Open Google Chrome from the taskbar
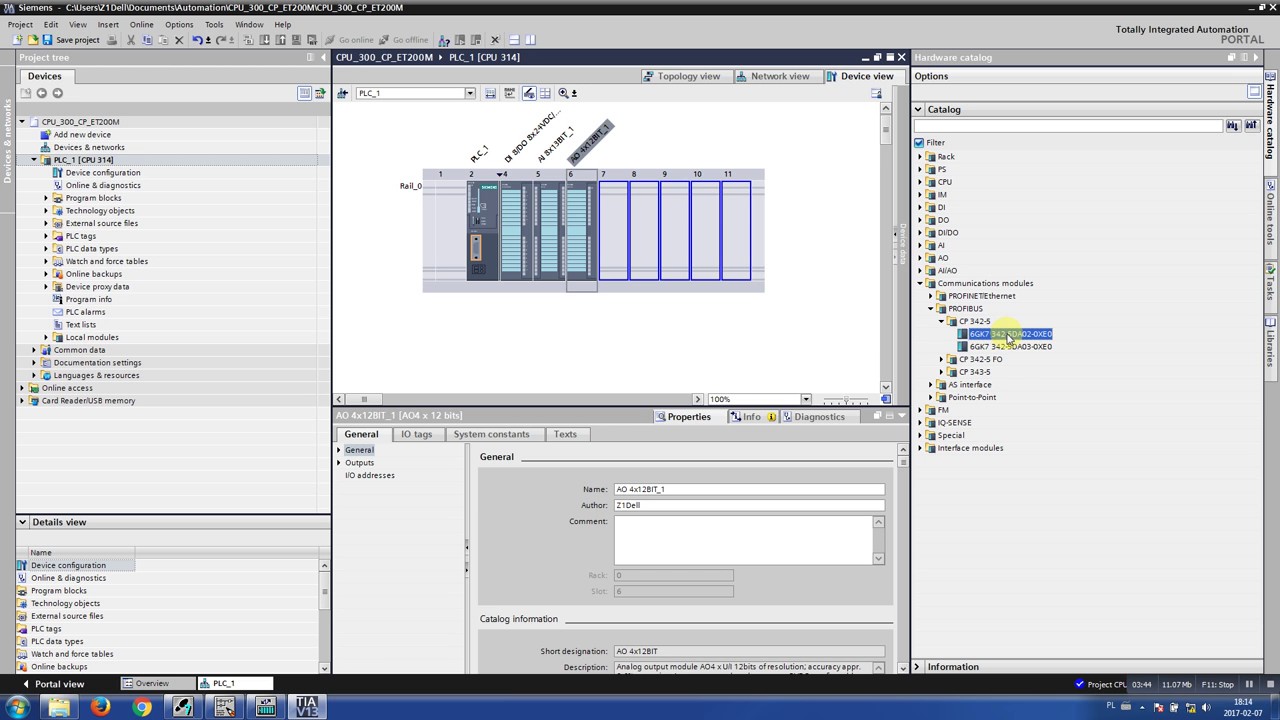1280x720 pixels. tap(142, 707)
